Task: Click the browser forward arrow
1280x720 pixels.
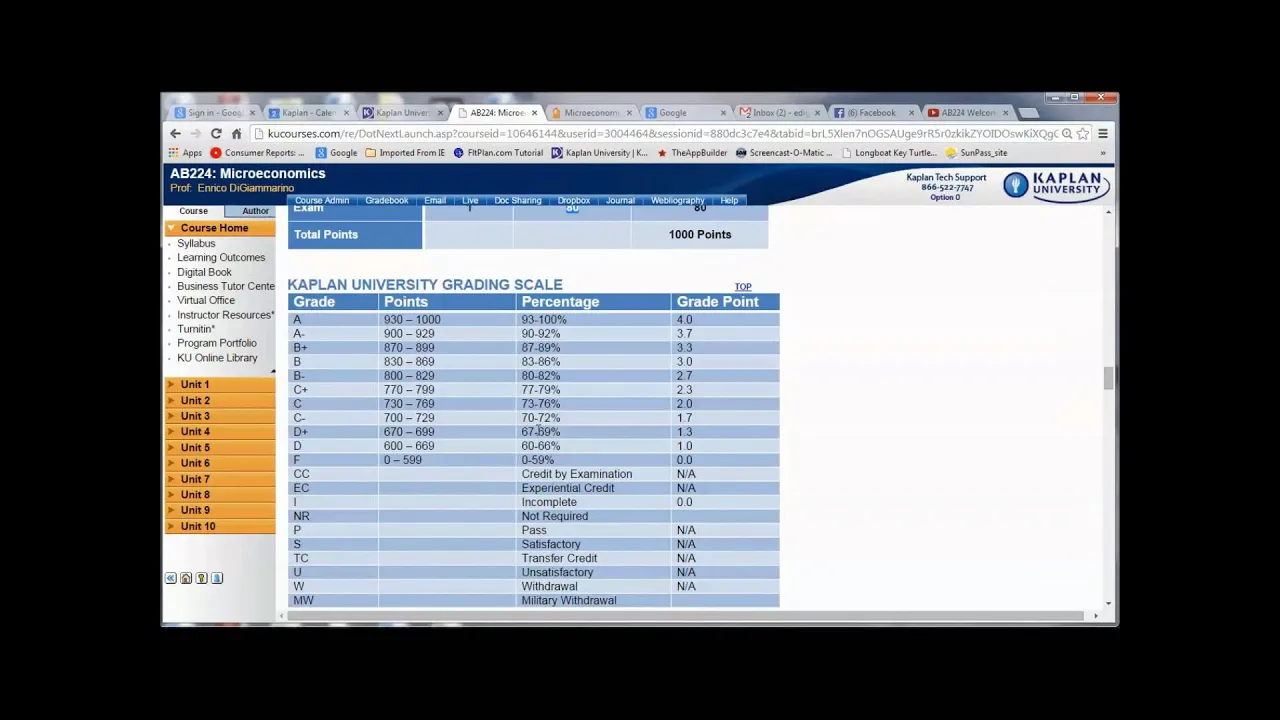Action: (195, 133)
